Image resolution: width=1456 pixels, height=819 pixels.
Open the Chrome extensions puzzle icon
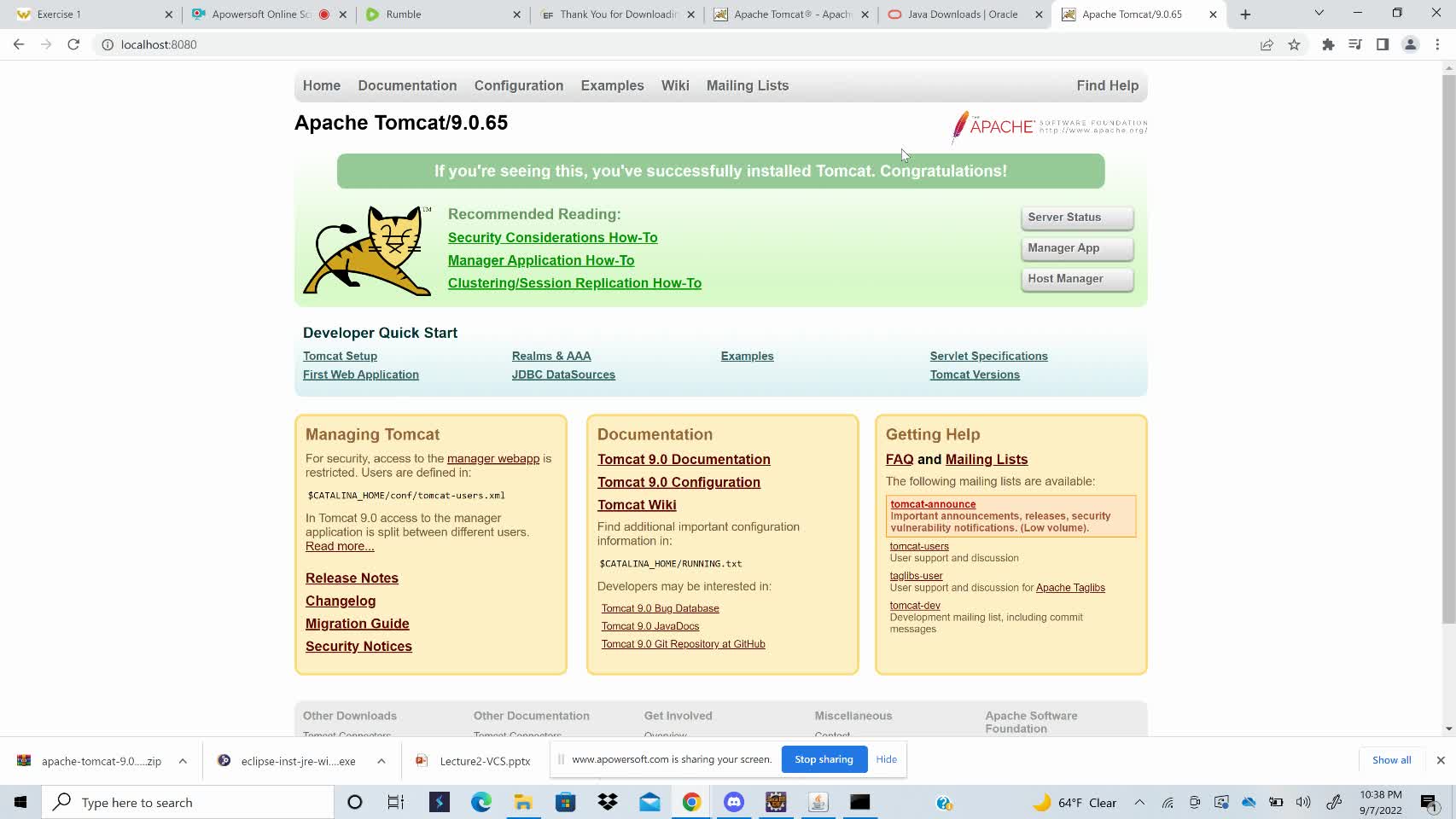1328,44
